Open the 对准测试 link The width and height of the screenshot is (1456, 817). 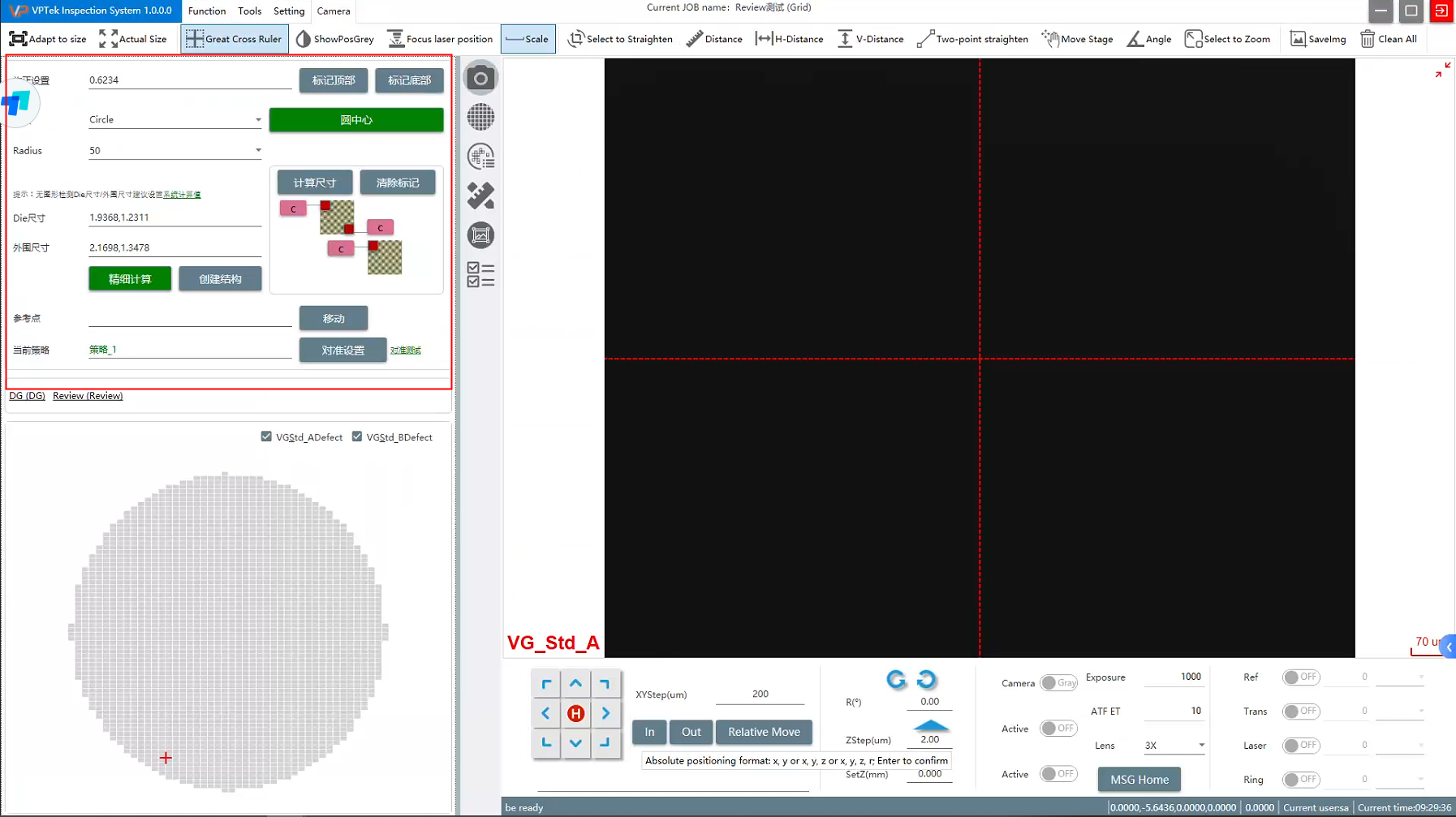click(406, 350)
